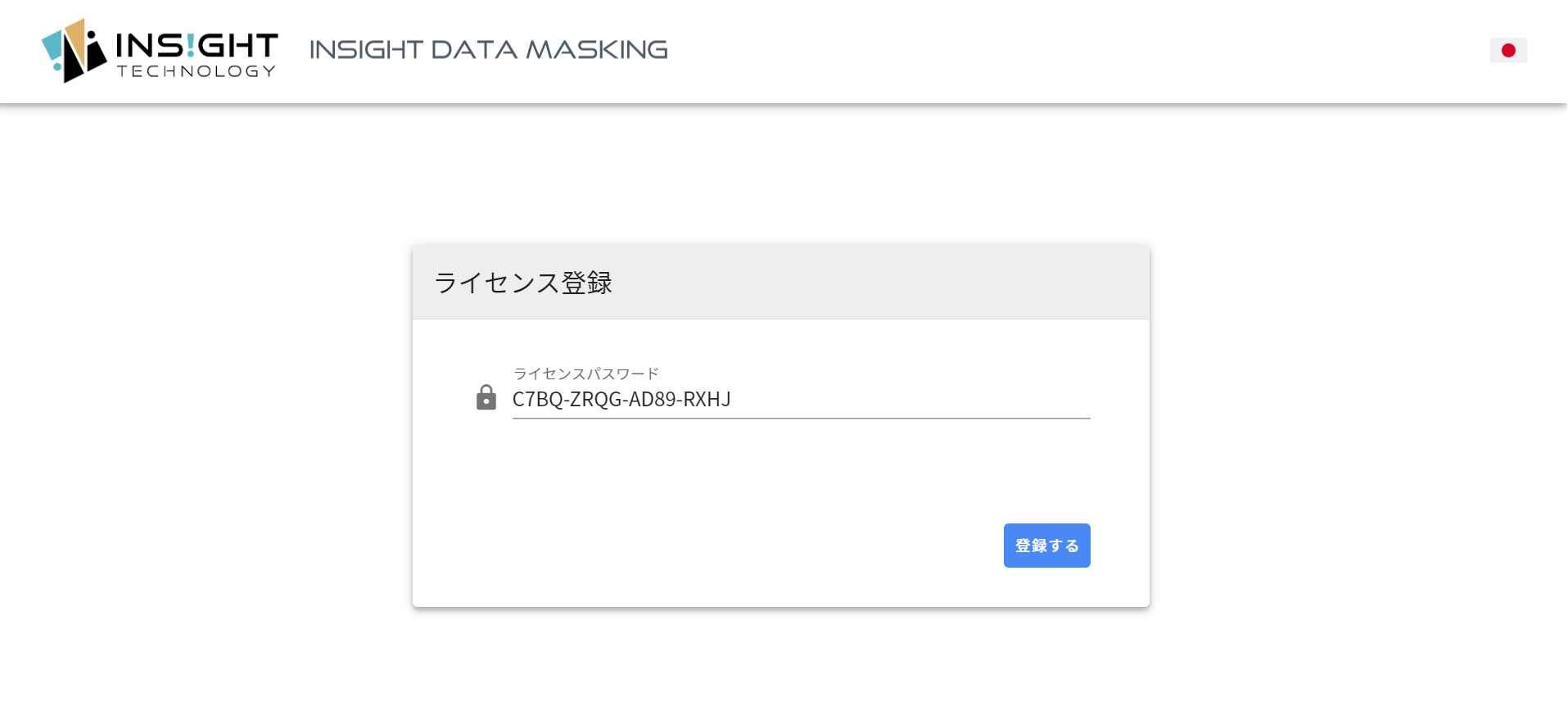Click the 登録する button
This screenshot has width=1568, height=702.
1046,546
